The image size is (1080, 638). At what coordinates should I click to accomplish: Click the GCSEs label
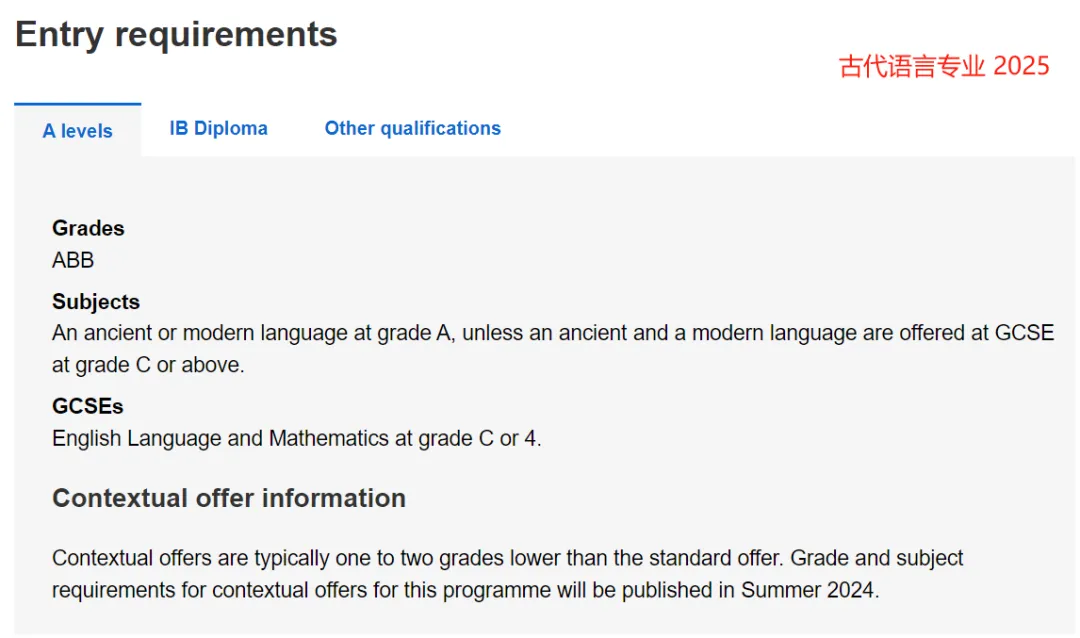click(87, 406)
